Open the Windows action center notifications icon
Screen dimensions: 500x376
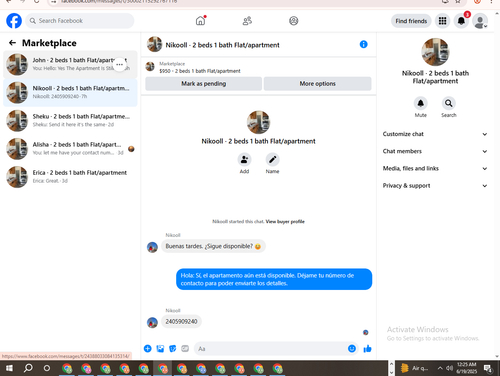point(488,368)
